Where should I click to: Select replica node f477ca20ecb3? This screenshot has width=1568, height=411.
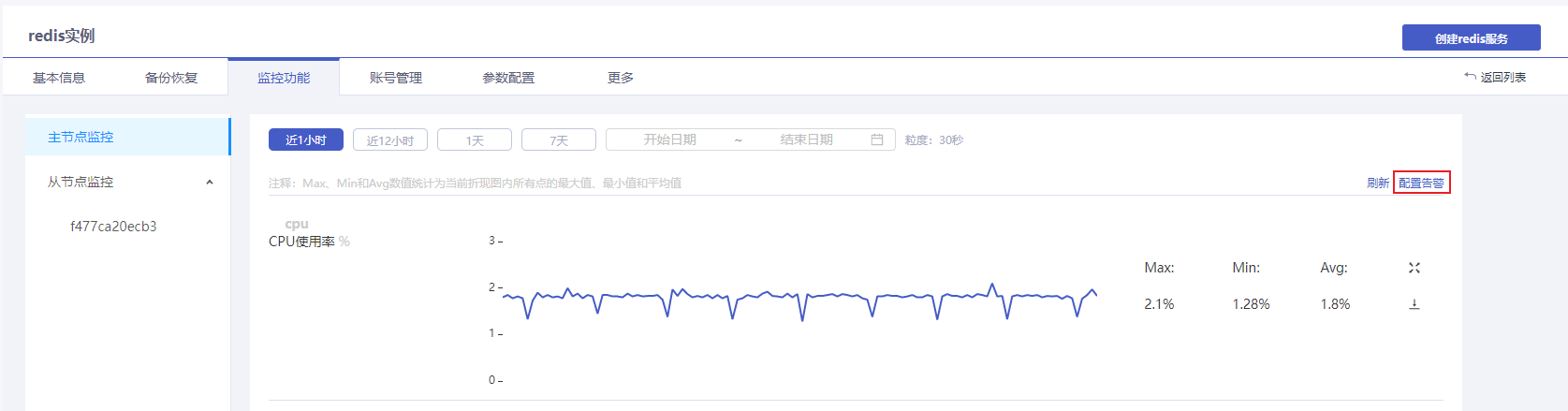113,227
